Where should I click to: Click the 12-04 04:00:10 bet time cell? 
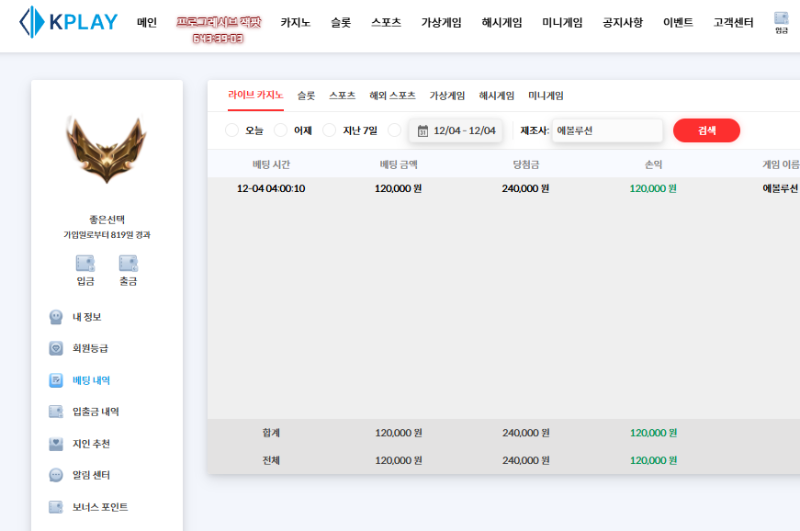pos(271,189)
